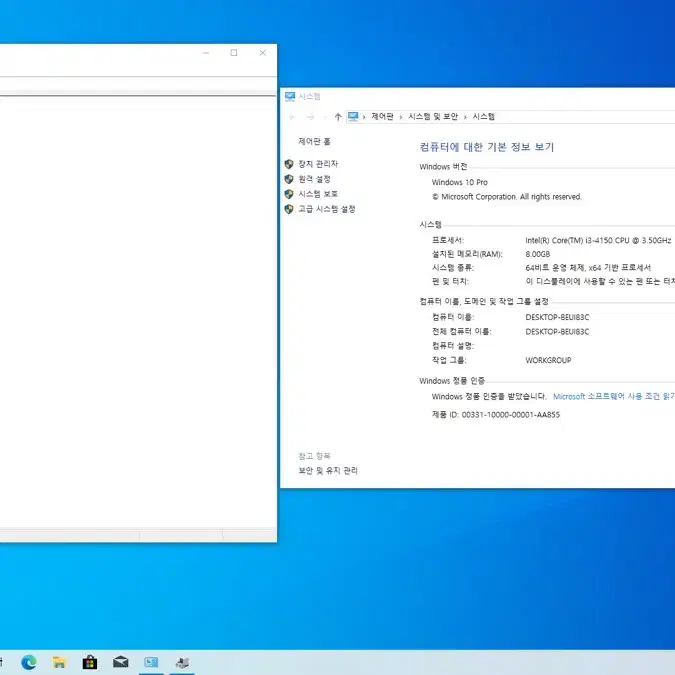Click the 8.00GB installed memory value
The image size is (675, 675).
click(538, 254)
